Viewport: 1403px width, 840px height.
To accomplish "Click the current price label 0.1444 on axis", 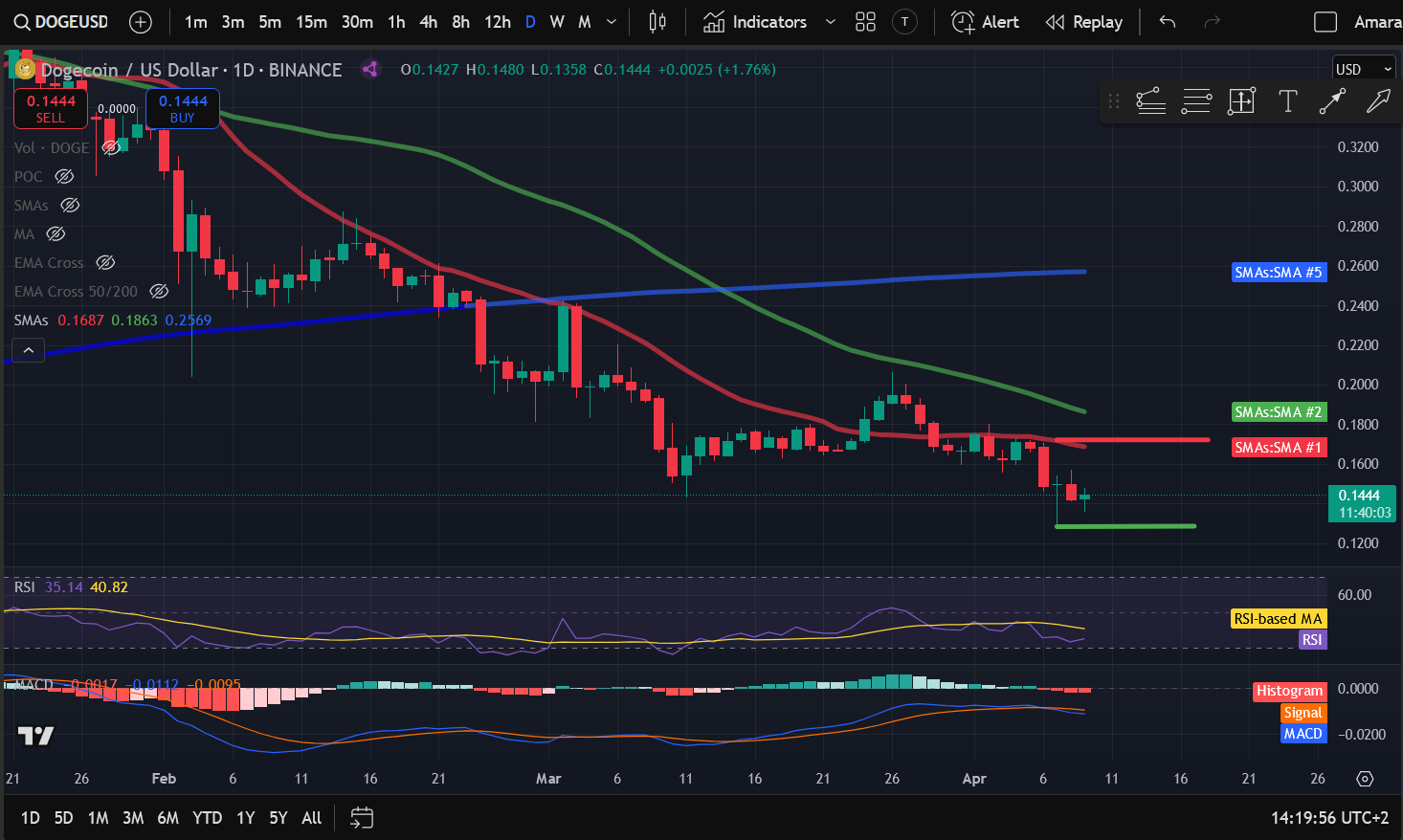I will (1362, 503).
